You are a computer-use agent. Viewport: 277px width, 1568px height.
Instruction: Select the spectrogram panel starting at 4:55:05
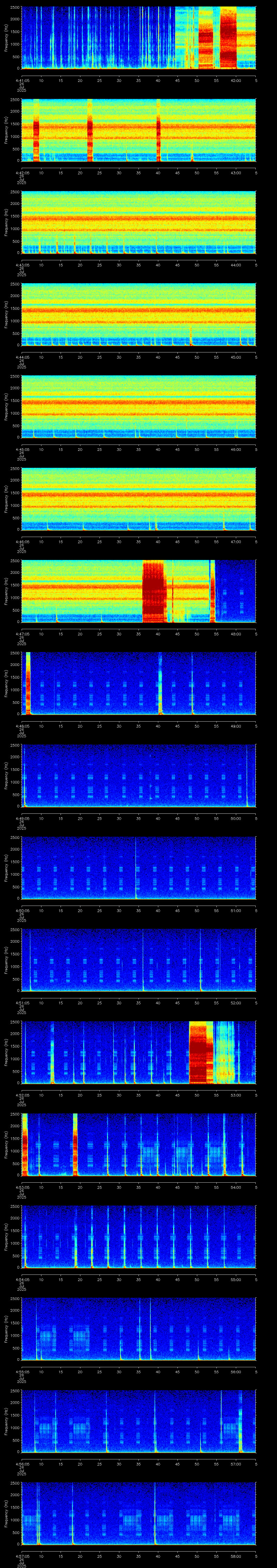click(138, 1329)
